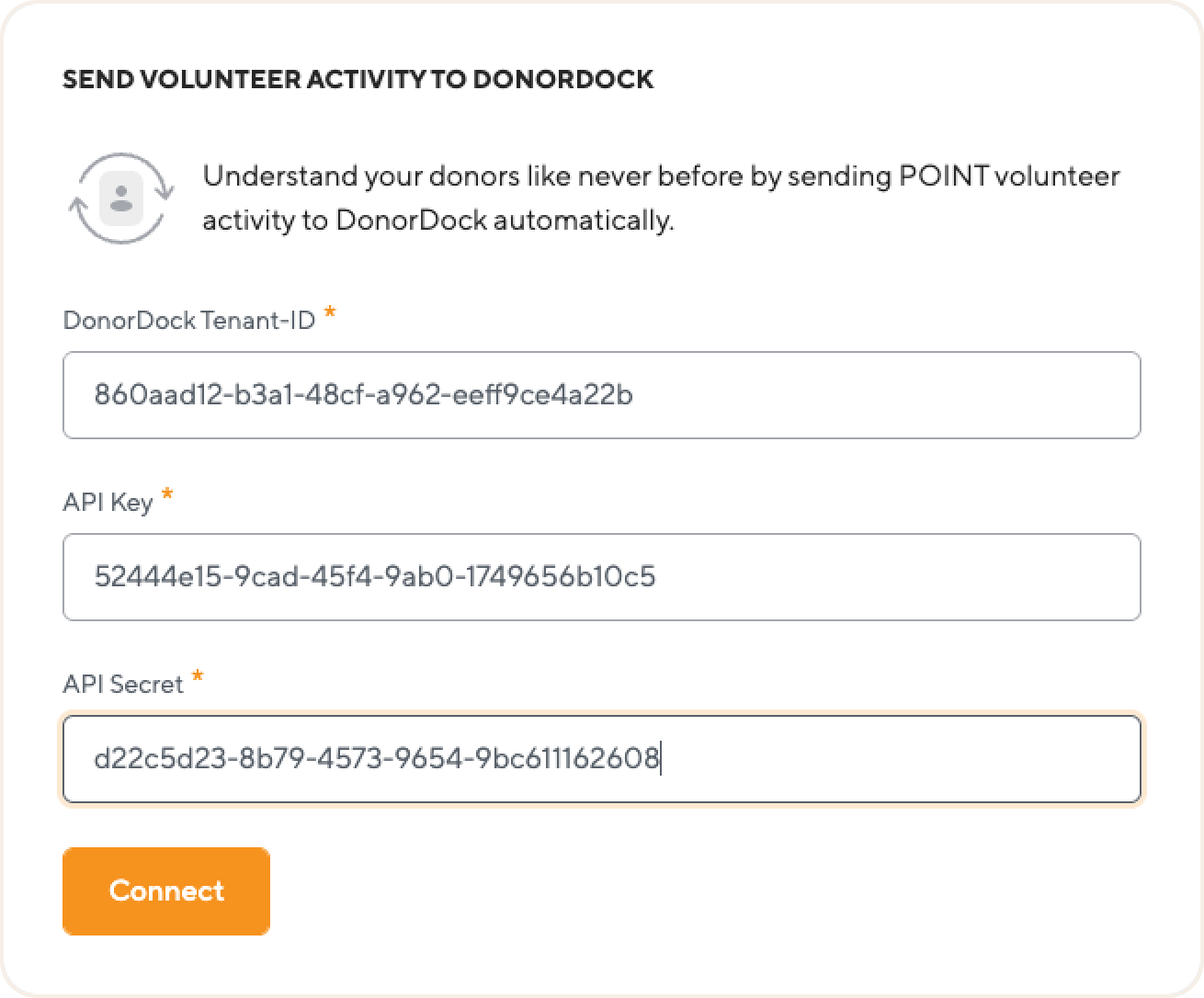Click the DonorDock Tenant-ID input field
The width and height of the screenshot is (1204, 998).
coord(601,395)
